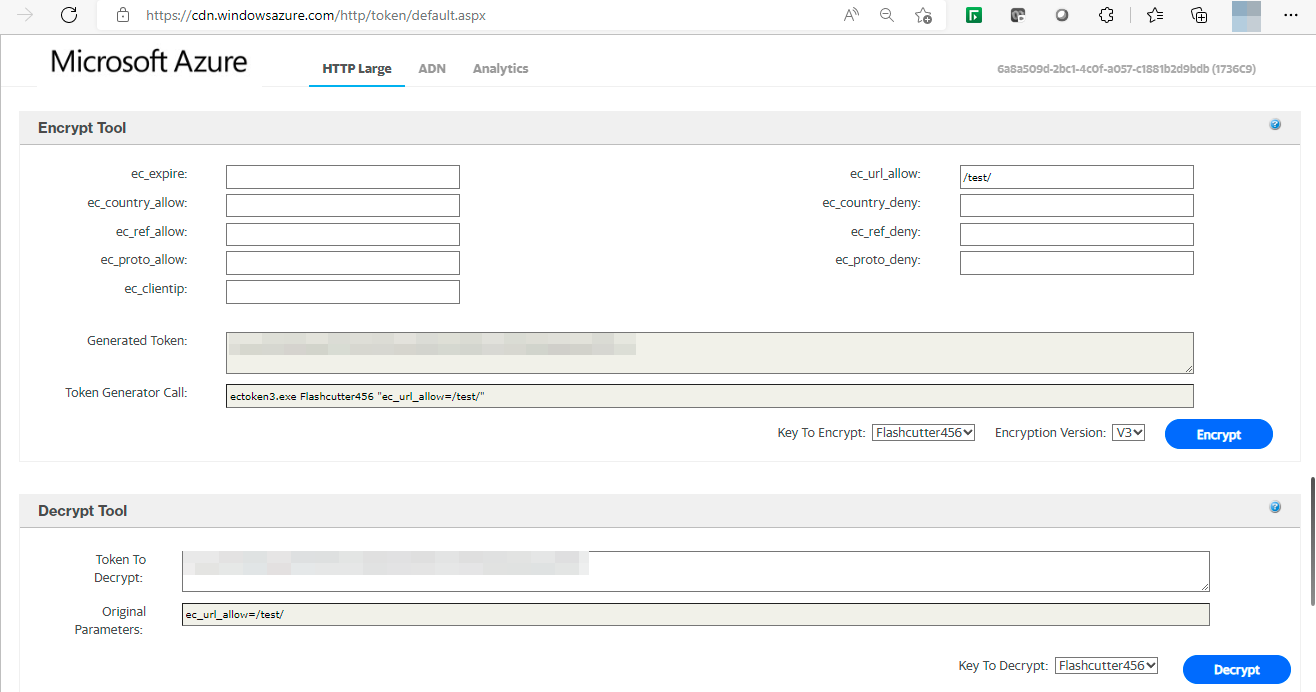Click the ec_proto_allow input field
Screen dimensions: 1316x692
point(343,263)
